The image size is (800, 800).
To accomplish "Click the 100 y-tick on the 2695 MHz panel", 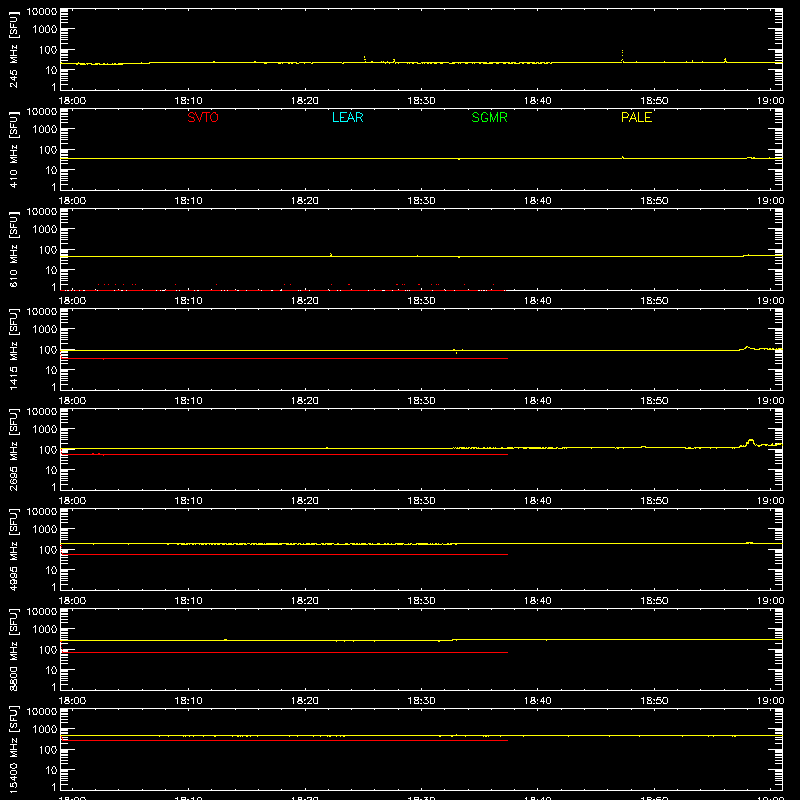I will pyautogui.click(x=48, y=450).
